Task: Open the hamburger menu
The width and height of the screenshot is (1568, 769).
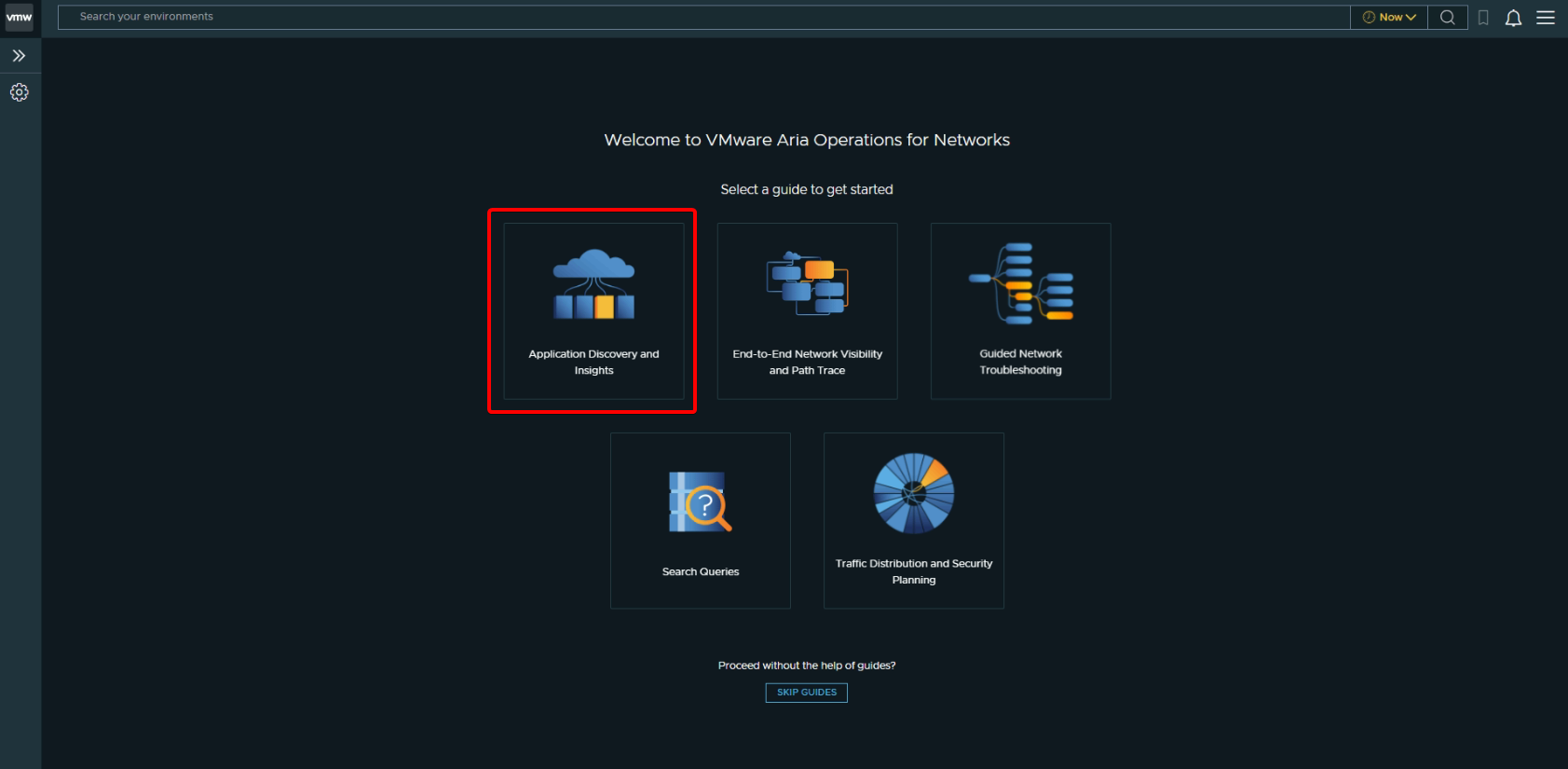Action: pyautogui.click(x=1546, y=18)
